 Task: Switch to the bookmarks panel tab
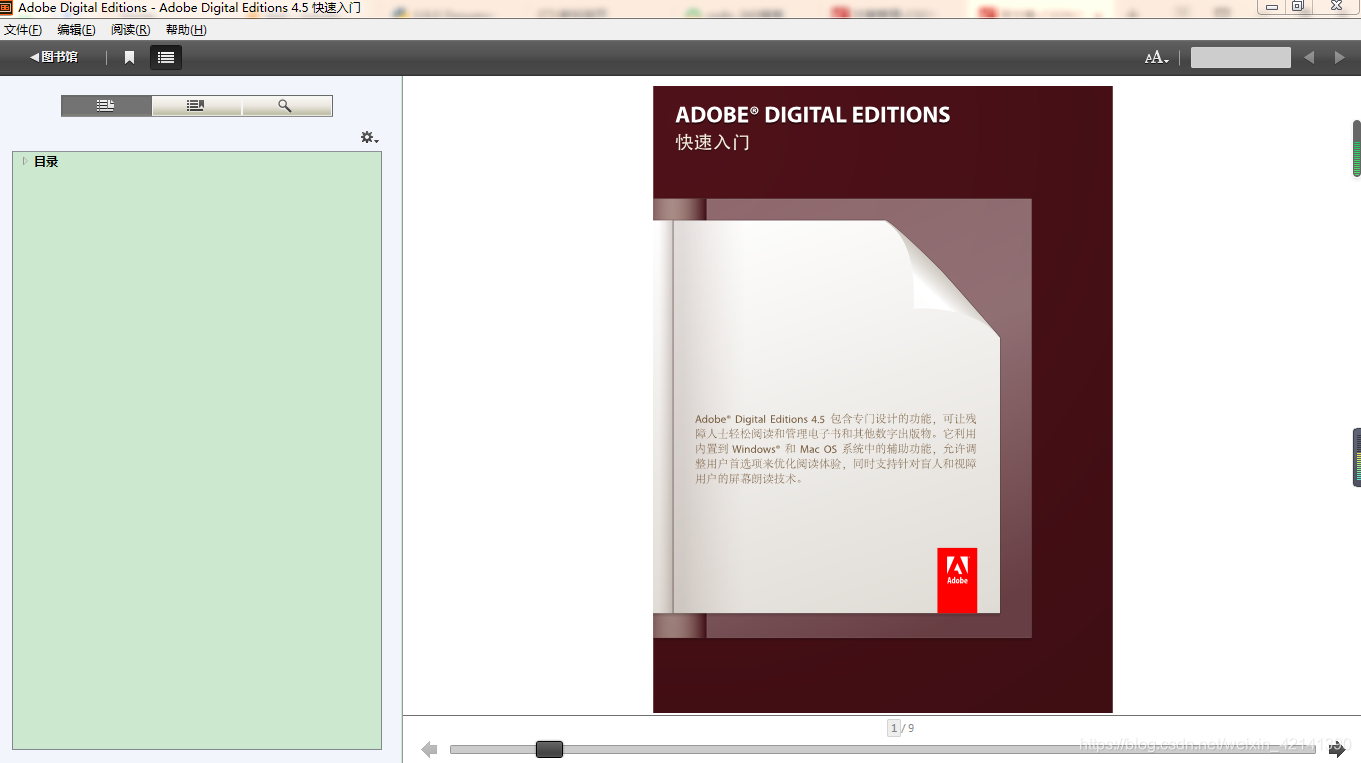click(x=196, y=105)
